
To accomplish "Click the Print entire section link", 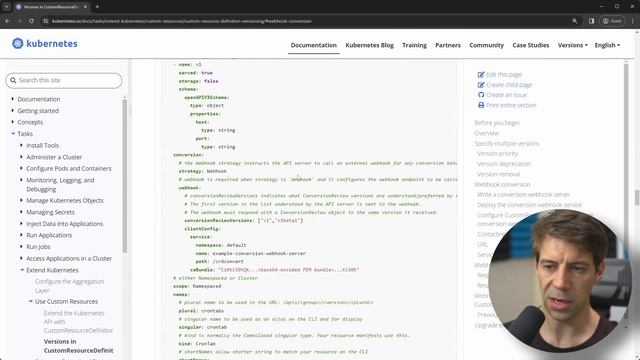I will [x=511, y=105].
